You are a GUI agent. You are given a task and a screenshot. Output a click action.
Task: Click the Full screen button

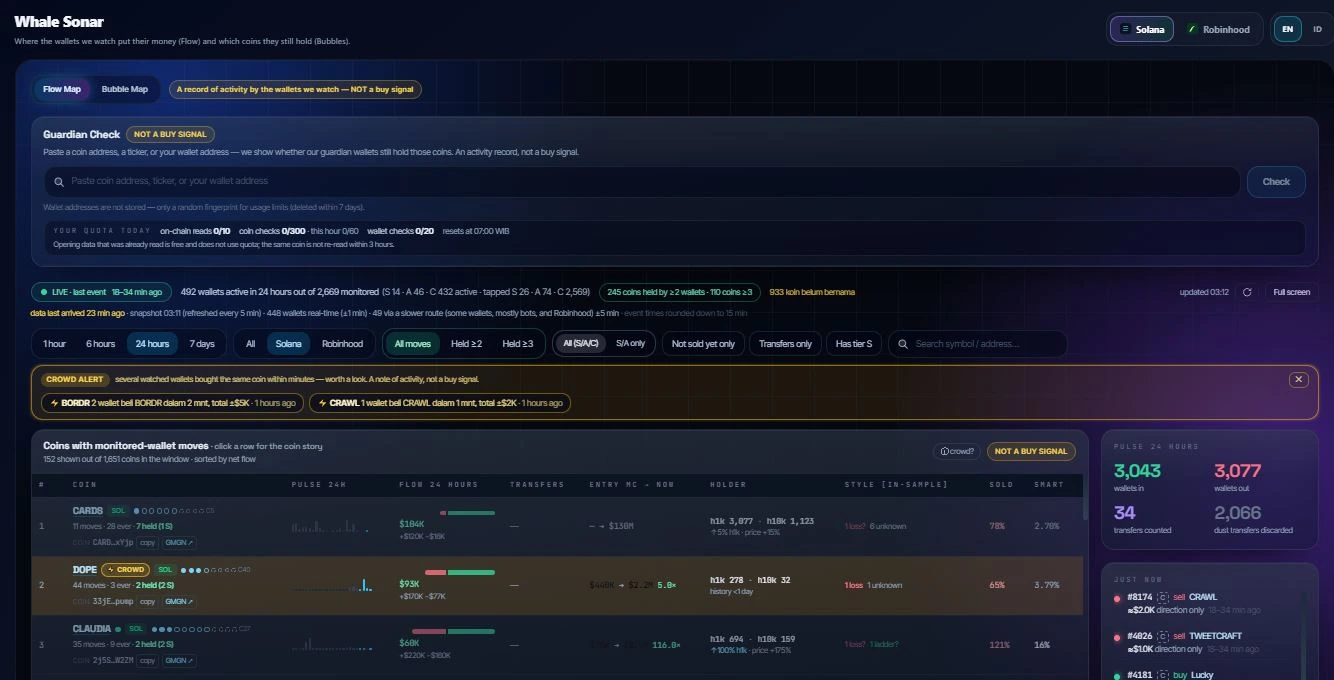(x=1290, y=292)
